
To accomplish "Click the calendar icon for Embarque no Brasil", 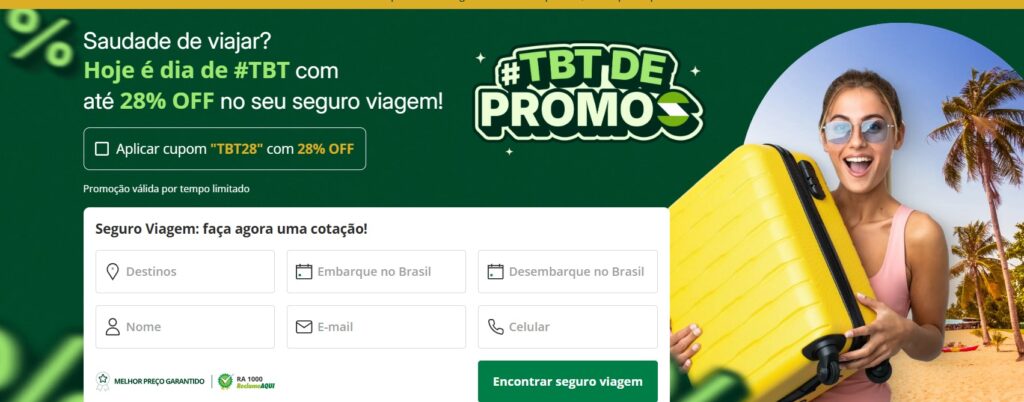I will [x=304, y=271].
